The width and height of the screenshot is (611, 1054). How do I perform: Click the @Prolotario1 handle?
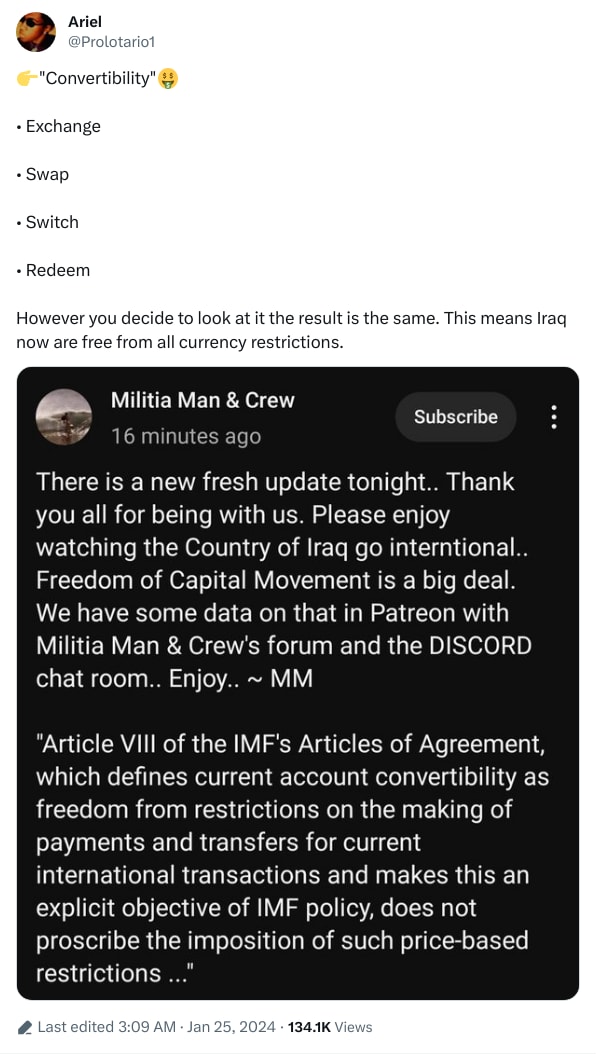pos(110,41)
